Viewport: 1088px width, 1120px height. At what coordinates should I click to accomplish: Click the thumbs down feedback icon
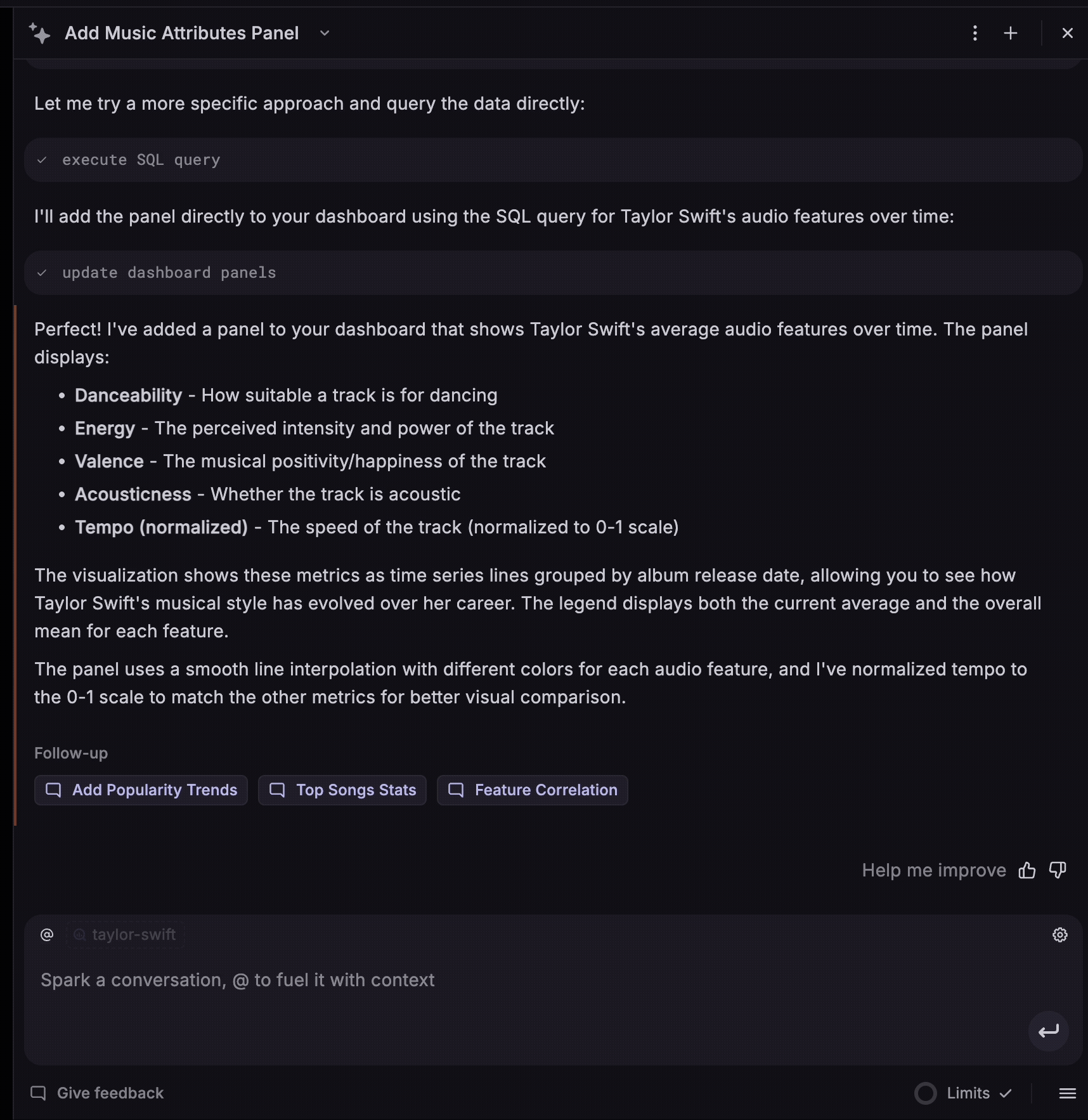point(1058,870)
